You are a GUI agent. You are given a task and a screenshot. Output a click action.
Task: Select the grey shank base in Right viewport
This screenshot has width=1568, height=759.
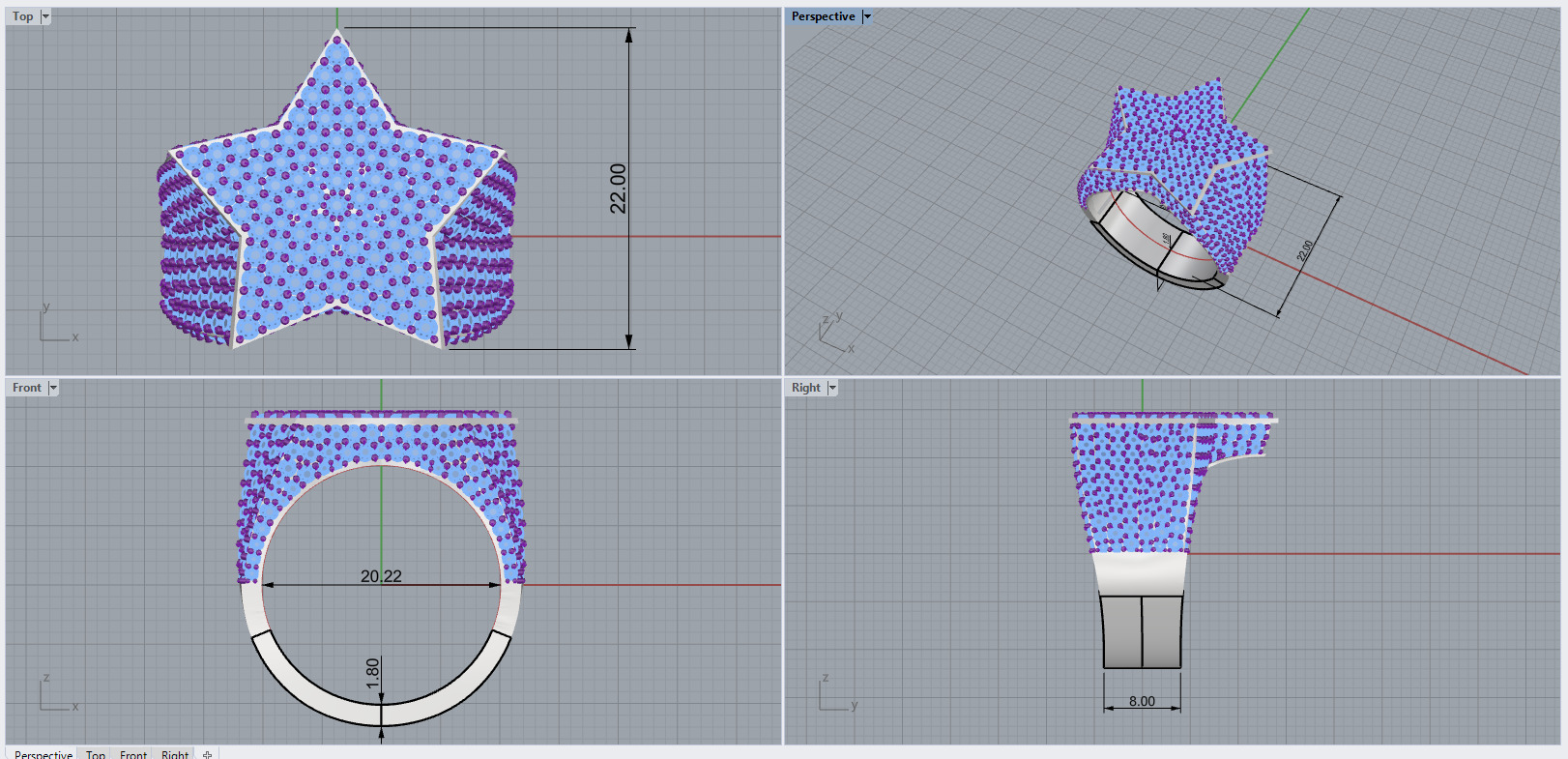coord(1142,631)
